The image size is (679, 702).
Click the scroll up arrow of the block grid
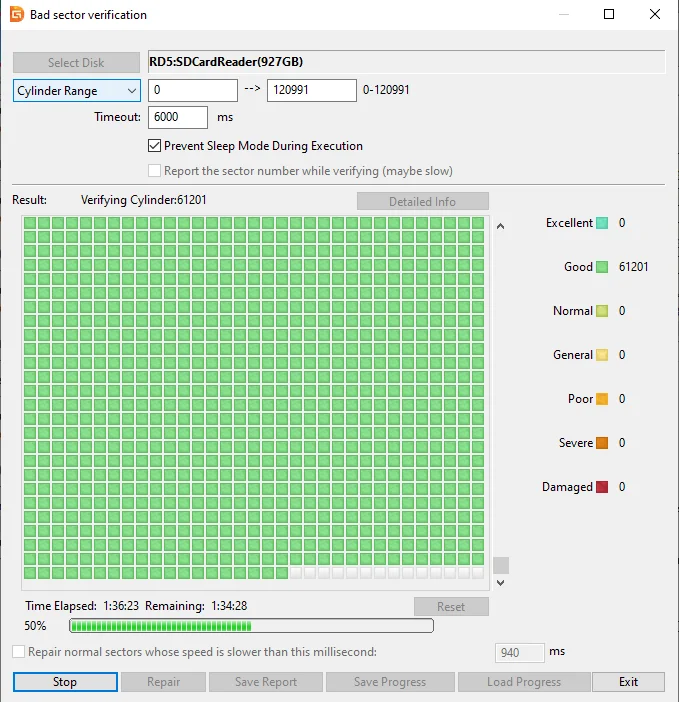coord(501,226)
